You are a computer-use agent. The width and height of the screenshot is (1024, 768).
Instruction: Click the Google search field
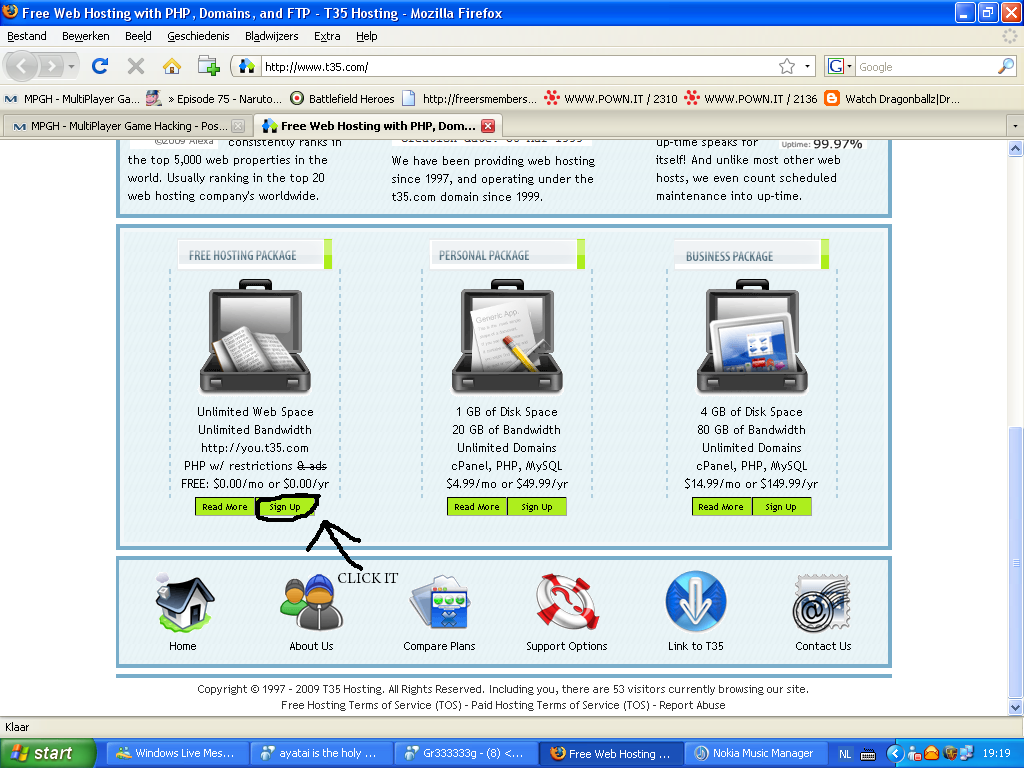(926, 67)
